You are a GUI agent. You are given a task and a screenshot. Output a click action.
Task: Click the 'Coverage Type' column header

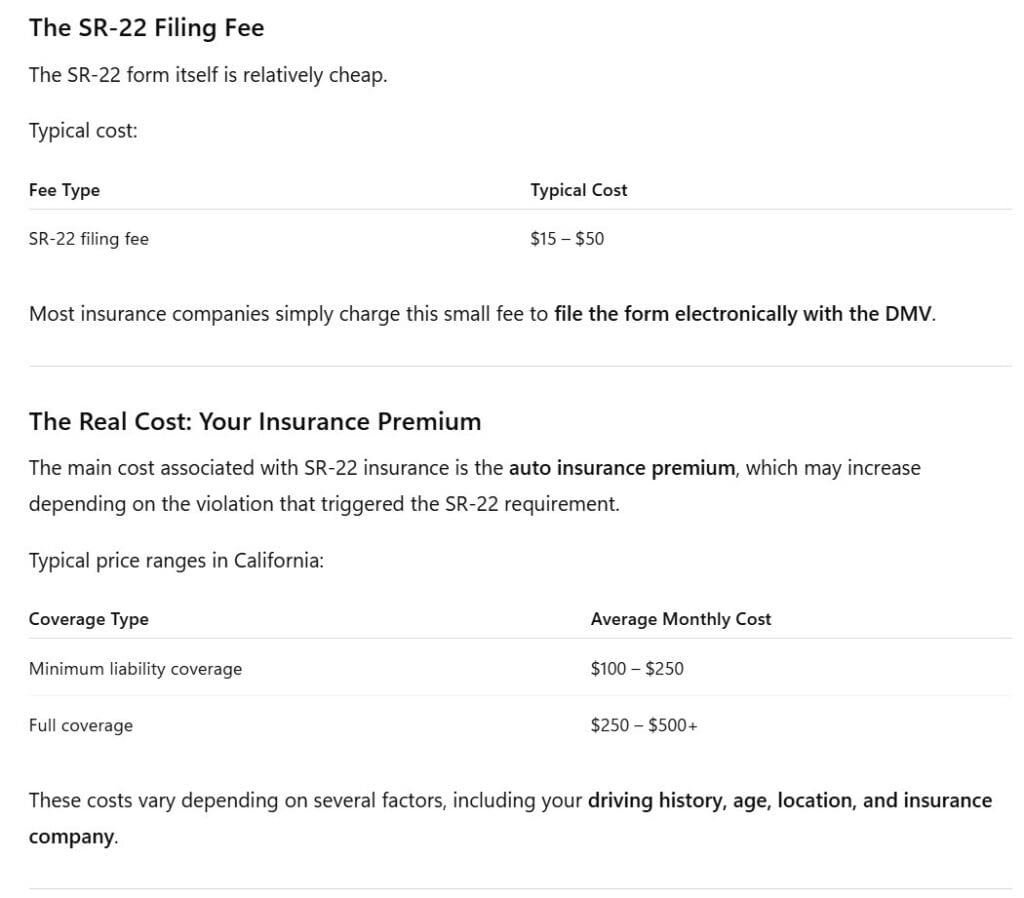coord(89,619)
